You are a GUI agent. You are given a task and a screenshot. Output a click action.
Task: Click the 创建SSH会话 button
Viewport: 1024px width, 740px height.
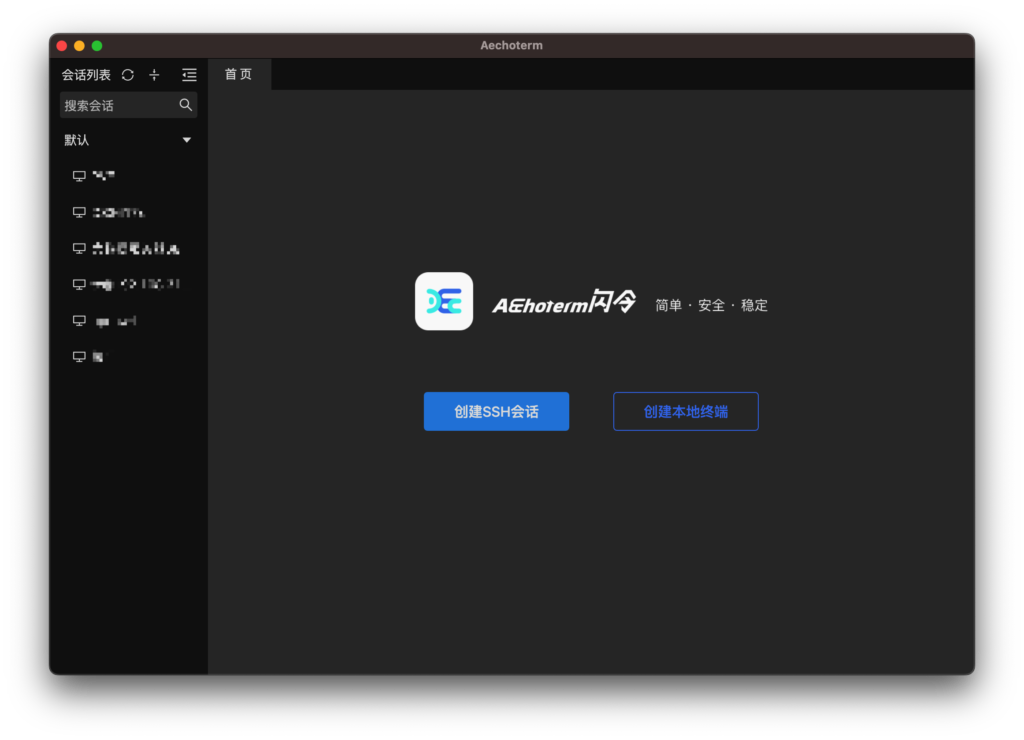pyautogui.click(x=496, y=411)
